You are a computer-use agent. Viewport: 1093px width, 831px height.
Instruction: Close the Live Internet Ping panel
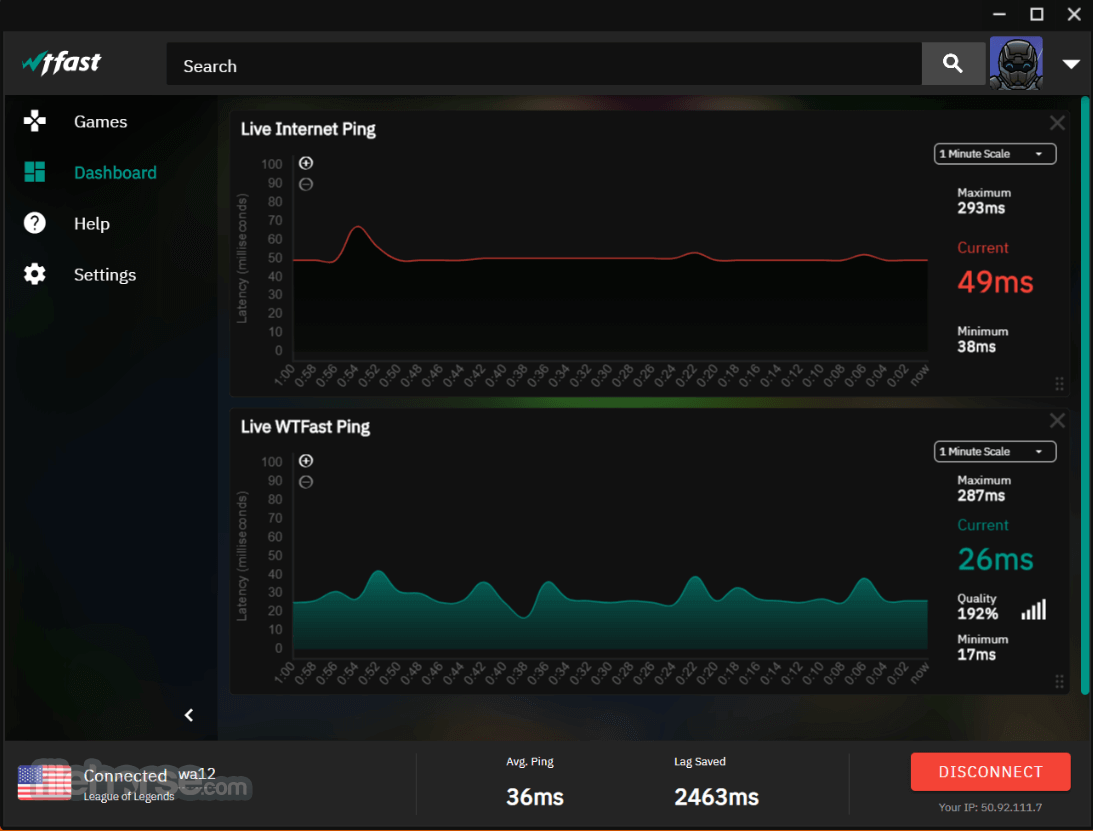[x=1057, y=123]
